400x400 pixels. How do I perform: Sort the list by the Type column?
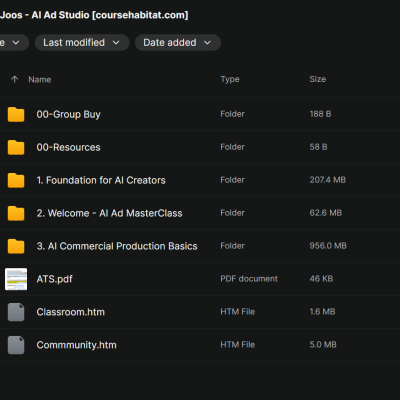click(x=230, y=79)
